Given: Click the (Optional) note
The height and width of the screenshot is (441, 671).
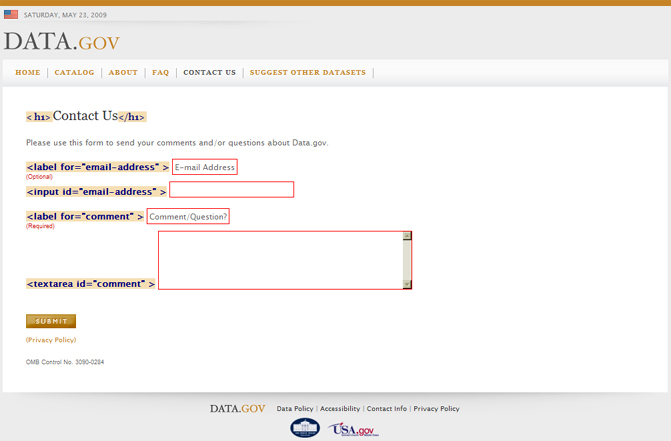Looking at the screenshot, I should [39, 177].
